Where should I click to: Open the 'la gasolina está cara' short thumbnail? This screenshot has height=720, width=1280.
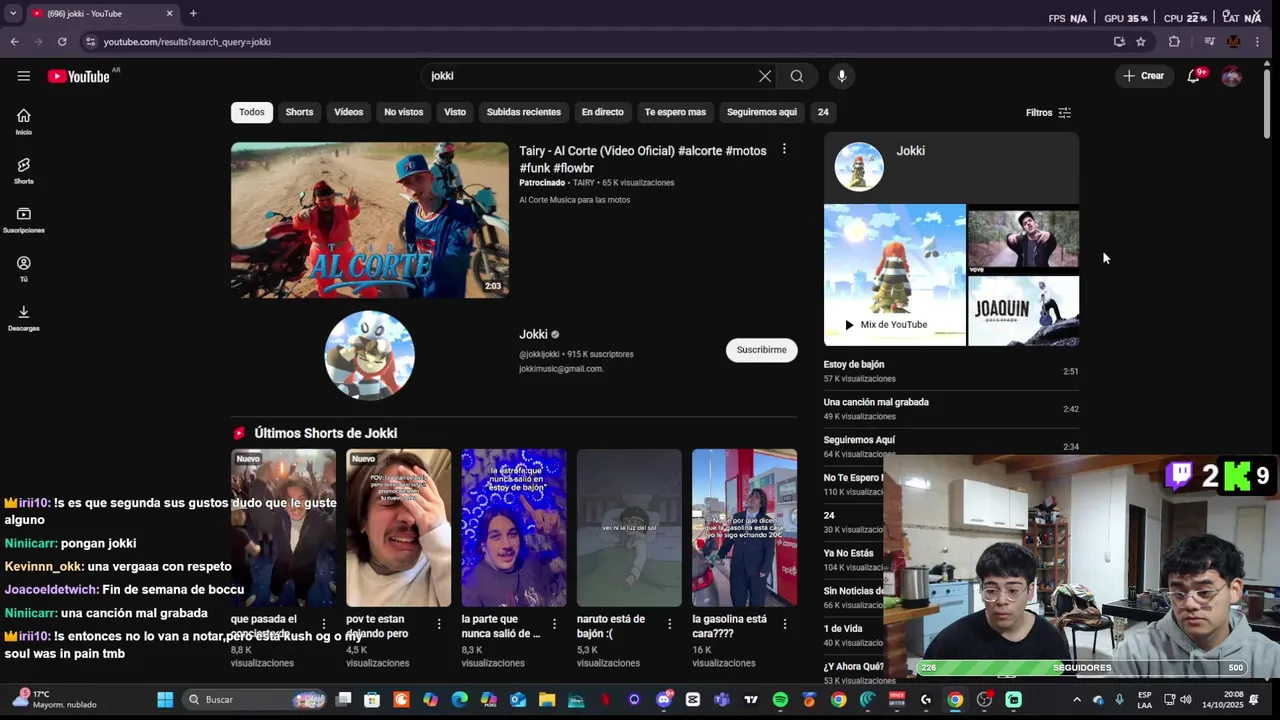coord(744,528)
